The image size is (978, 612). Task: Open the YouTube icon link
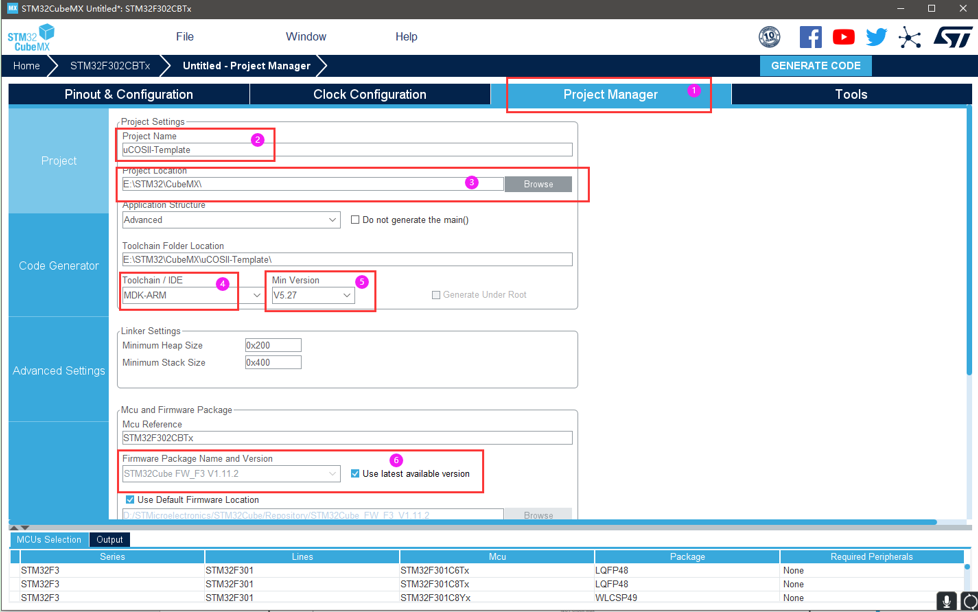[x=843, y=37]
